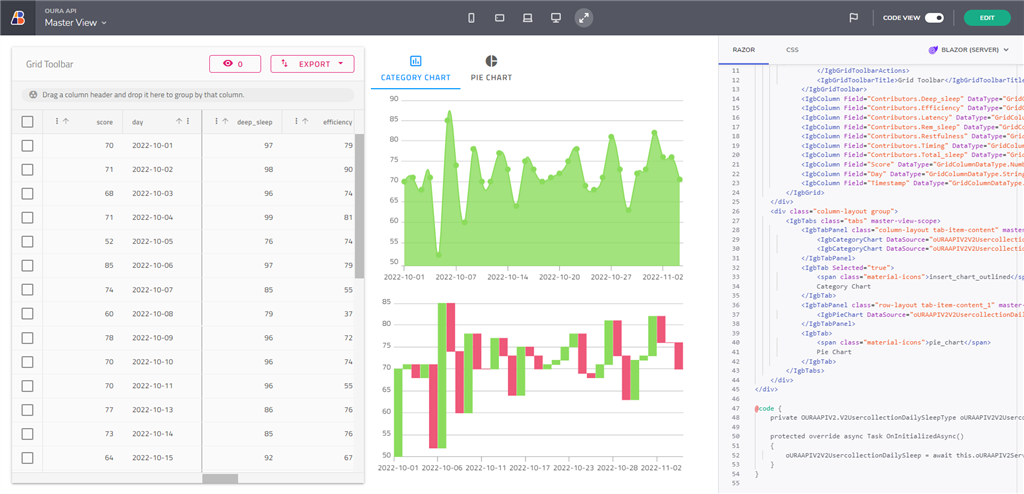Click the hidden columns eye button
The height and width of the screenshot is (494, 1024).
pos(234,64)
